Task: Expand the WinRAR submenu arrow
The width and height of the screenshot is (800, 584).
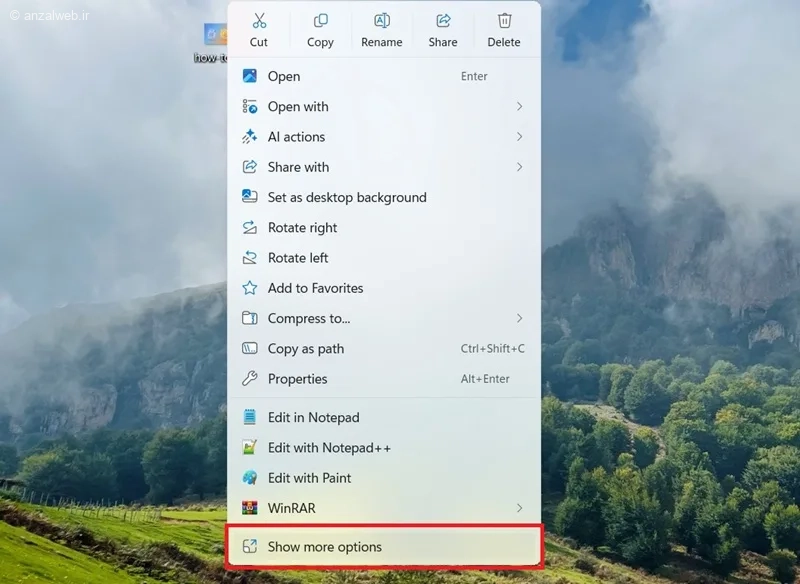Action: pos(519,508)
